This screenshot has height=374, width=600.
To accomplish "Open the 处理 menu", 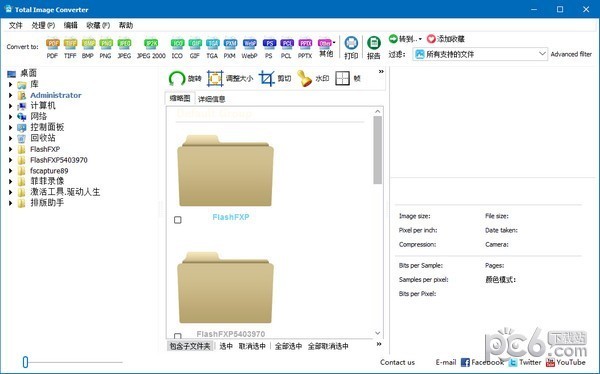I will pos(43,25).
